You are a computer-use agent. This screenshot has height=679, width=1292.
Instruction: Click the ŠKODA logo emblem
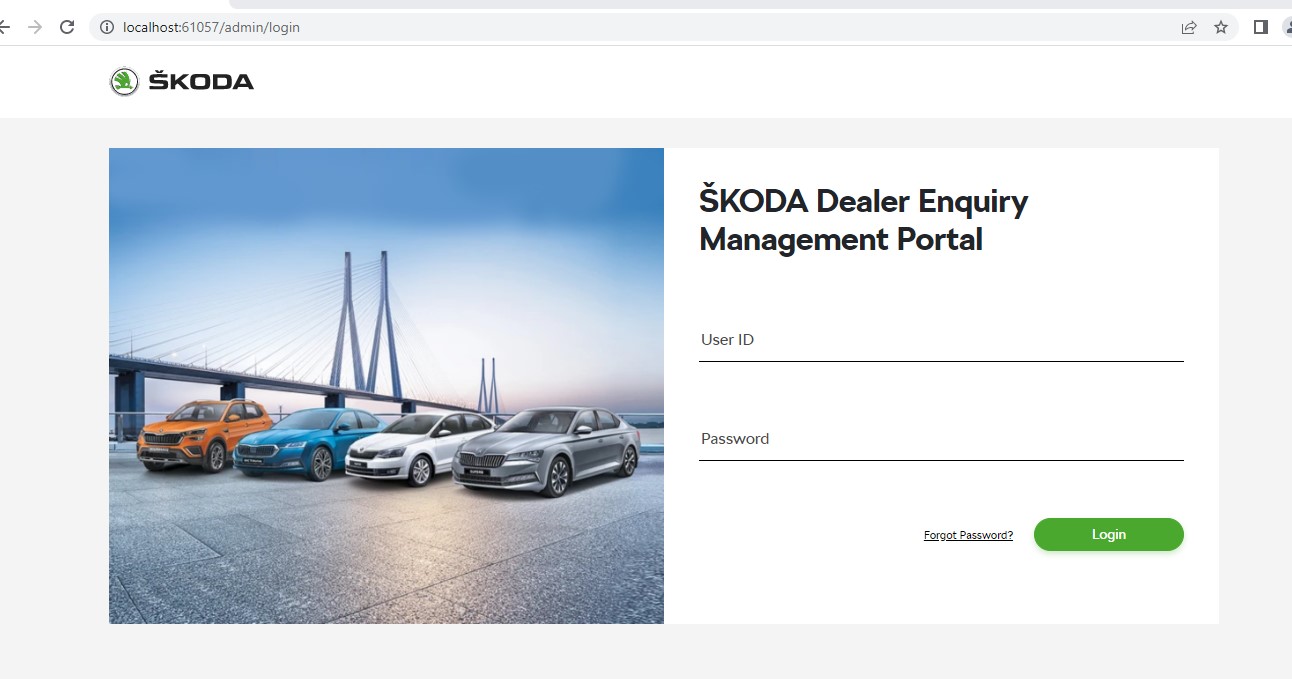coord(124,82)
